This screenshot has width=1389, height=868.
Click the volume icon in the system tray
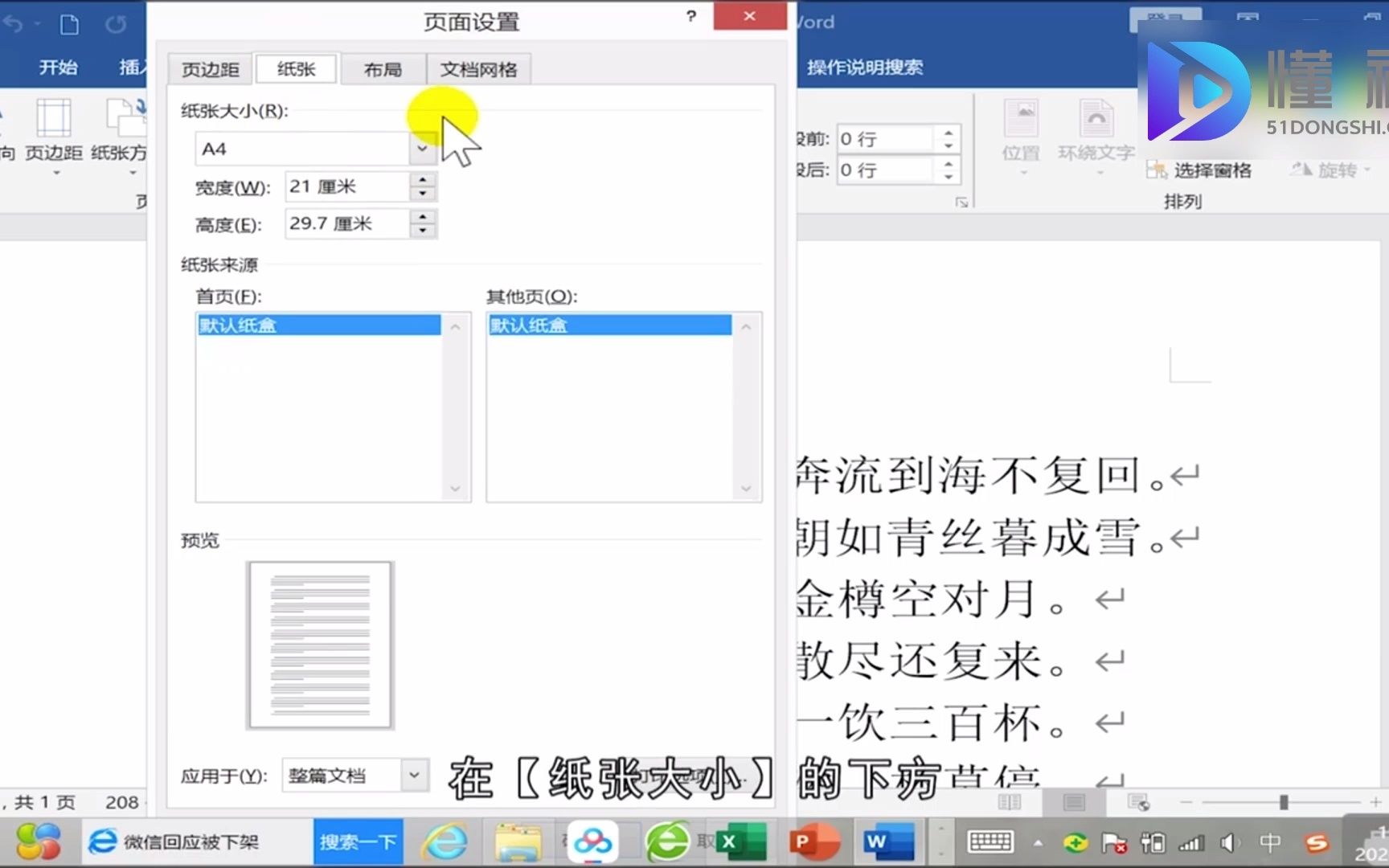pyautogui.click(x=1229, y=841)
